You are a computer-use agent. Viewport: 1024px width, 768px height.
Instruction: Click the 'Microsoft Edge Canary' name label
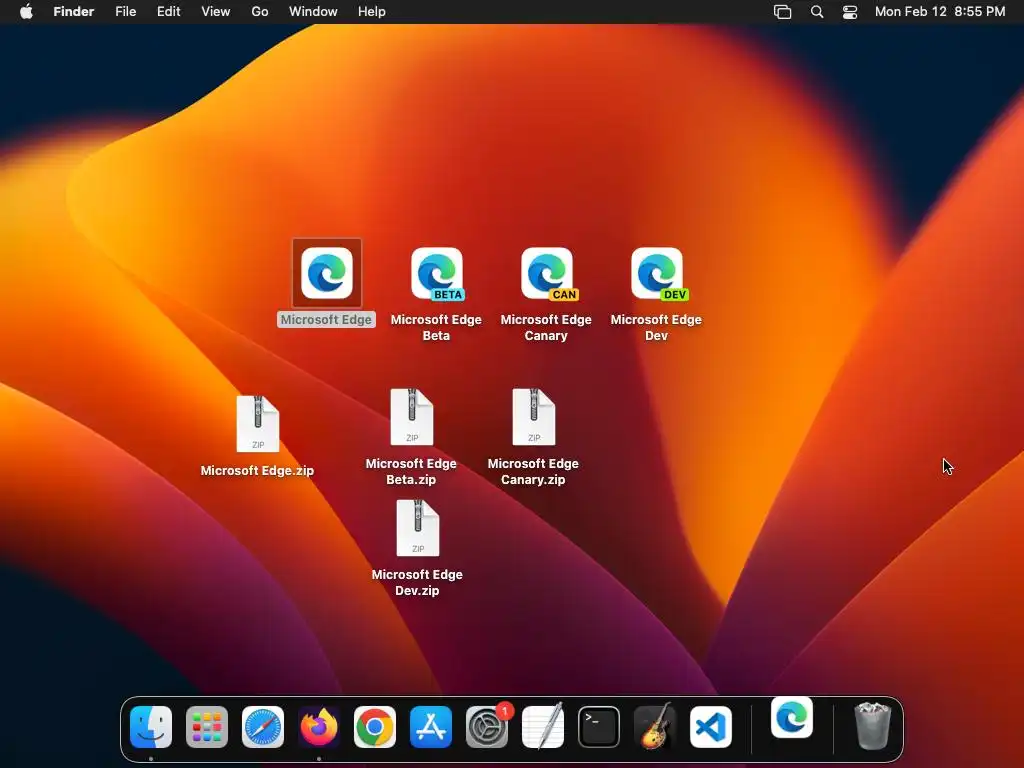(546, 327)
